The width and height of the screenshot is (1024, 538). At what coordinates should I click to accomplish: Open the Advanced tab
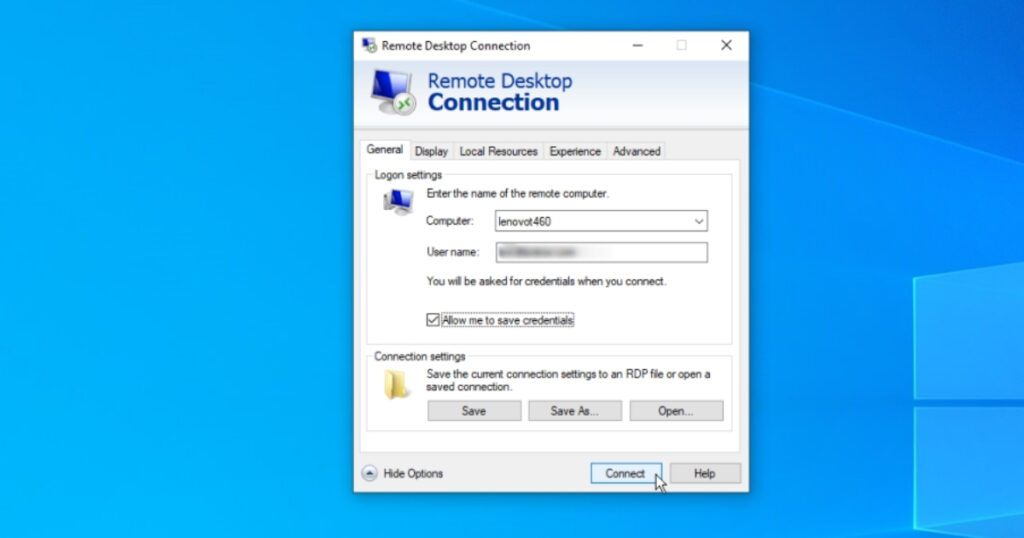pyautogui.click(x=637, y=151)
